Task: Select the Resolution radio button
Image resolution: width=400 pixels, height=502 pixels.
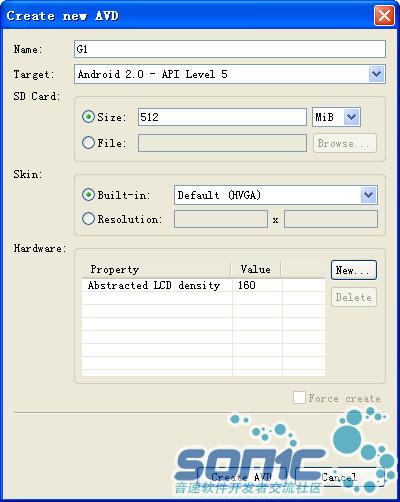Action: coord(88,219)
